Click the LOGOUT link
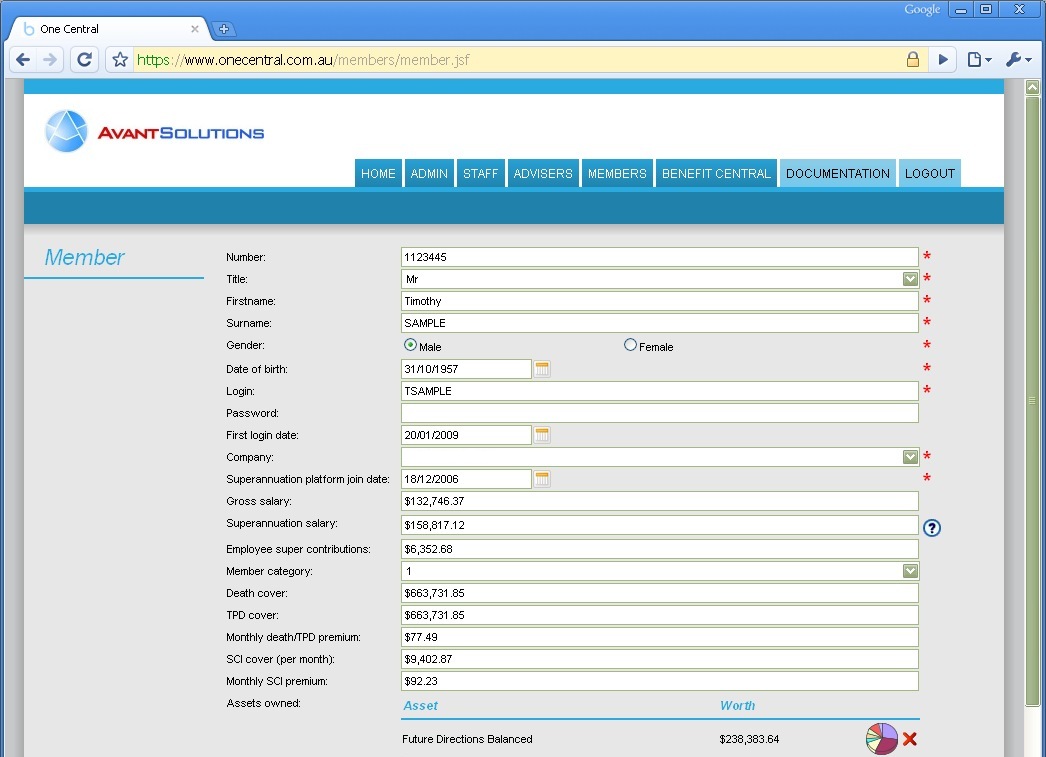This screenshot has height=757, width=1046. point(930,173)
